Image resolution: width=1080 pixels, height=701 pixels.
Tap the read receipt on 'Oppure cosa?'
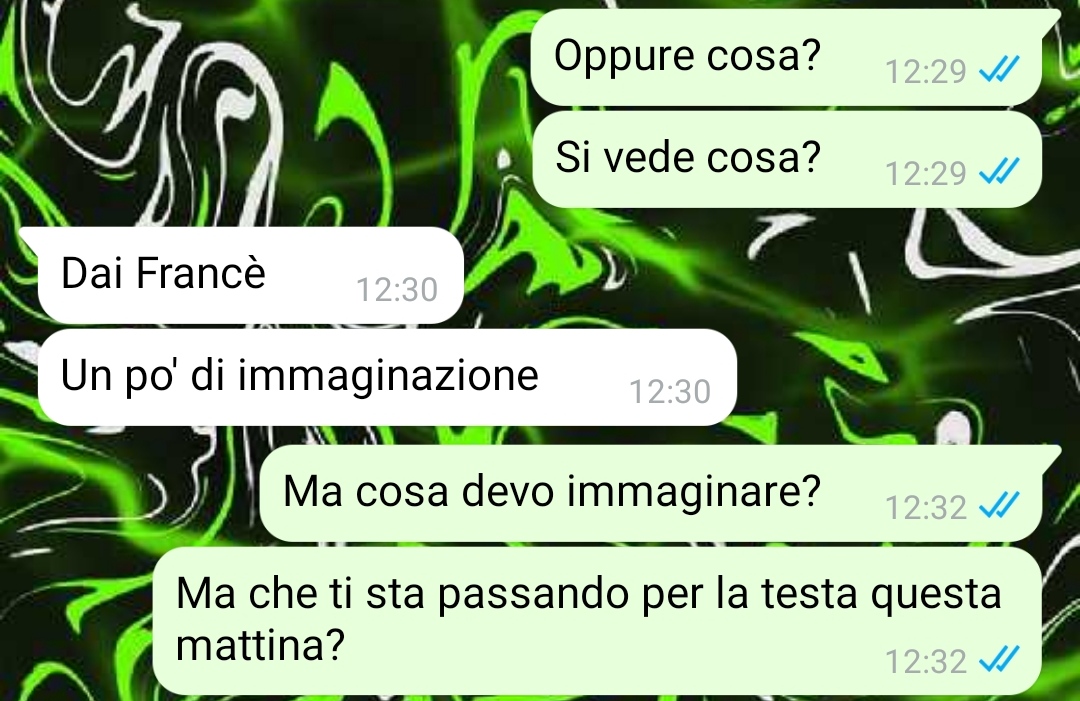999,70
